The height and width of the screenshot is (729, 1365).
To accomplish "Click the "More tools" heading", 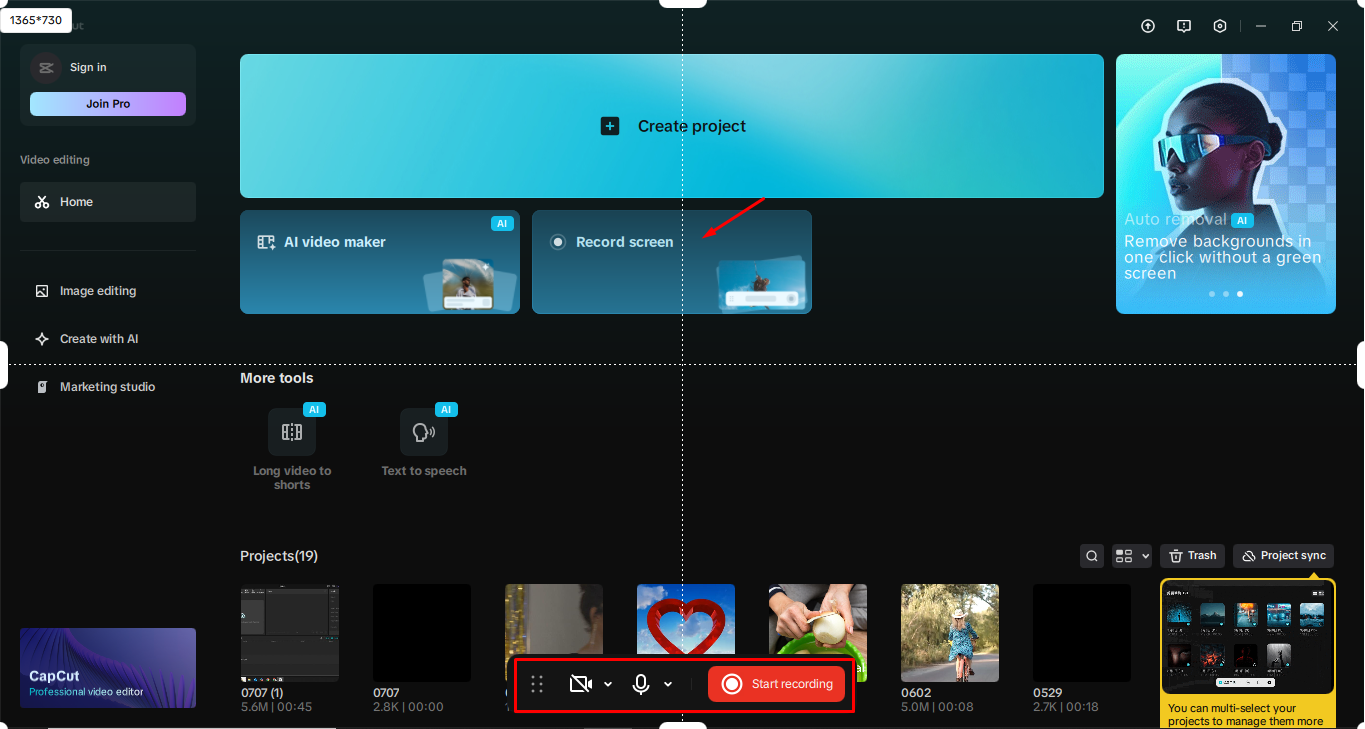I will point(277,378).
